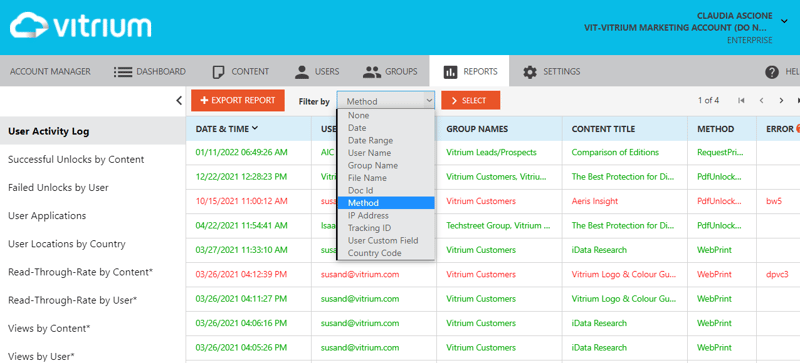Viewport: 800px width, 363px height.
Task: Click the dpvc3 error code
Action: point(777,274)
